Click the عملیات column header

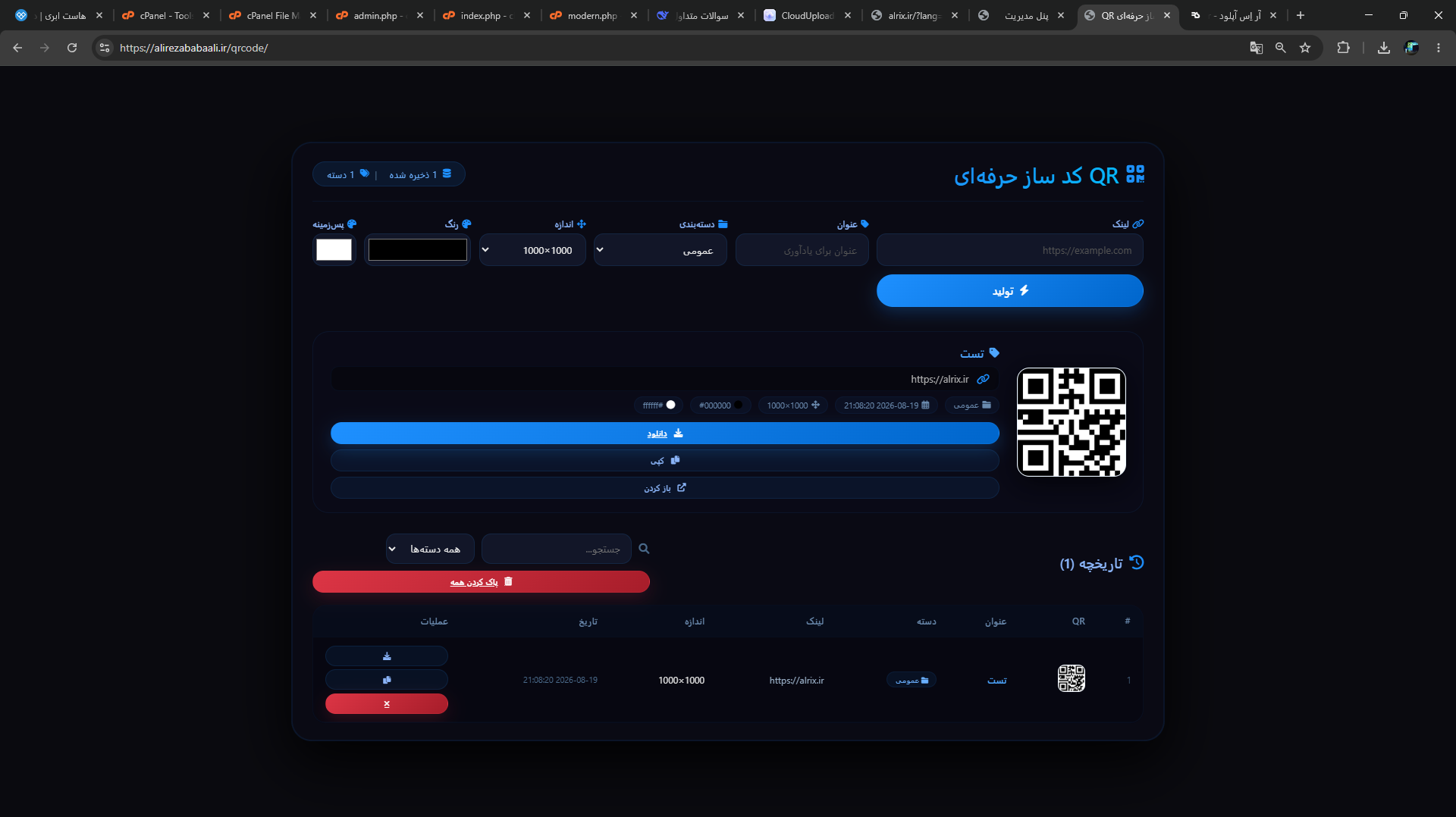click(434, 621)
